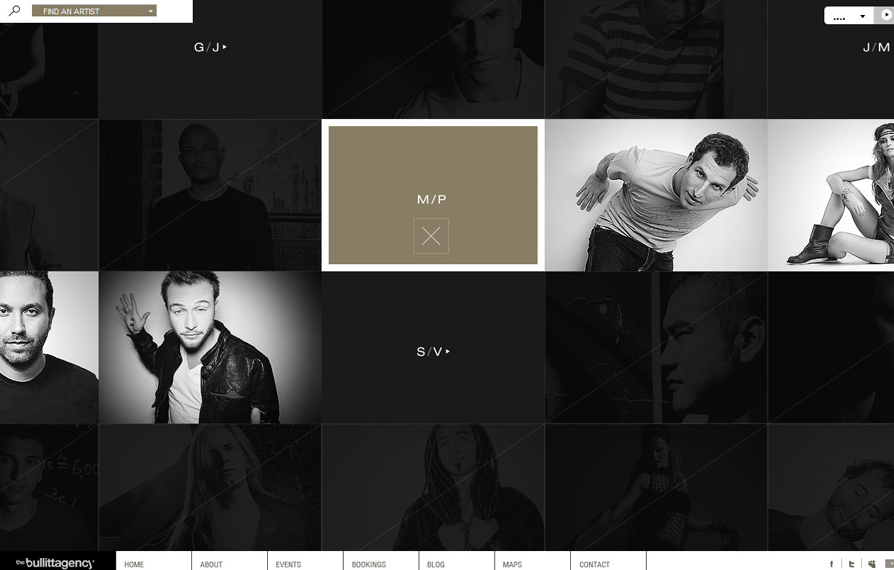Visit the Facebook icon in footer

click(831, 564)
